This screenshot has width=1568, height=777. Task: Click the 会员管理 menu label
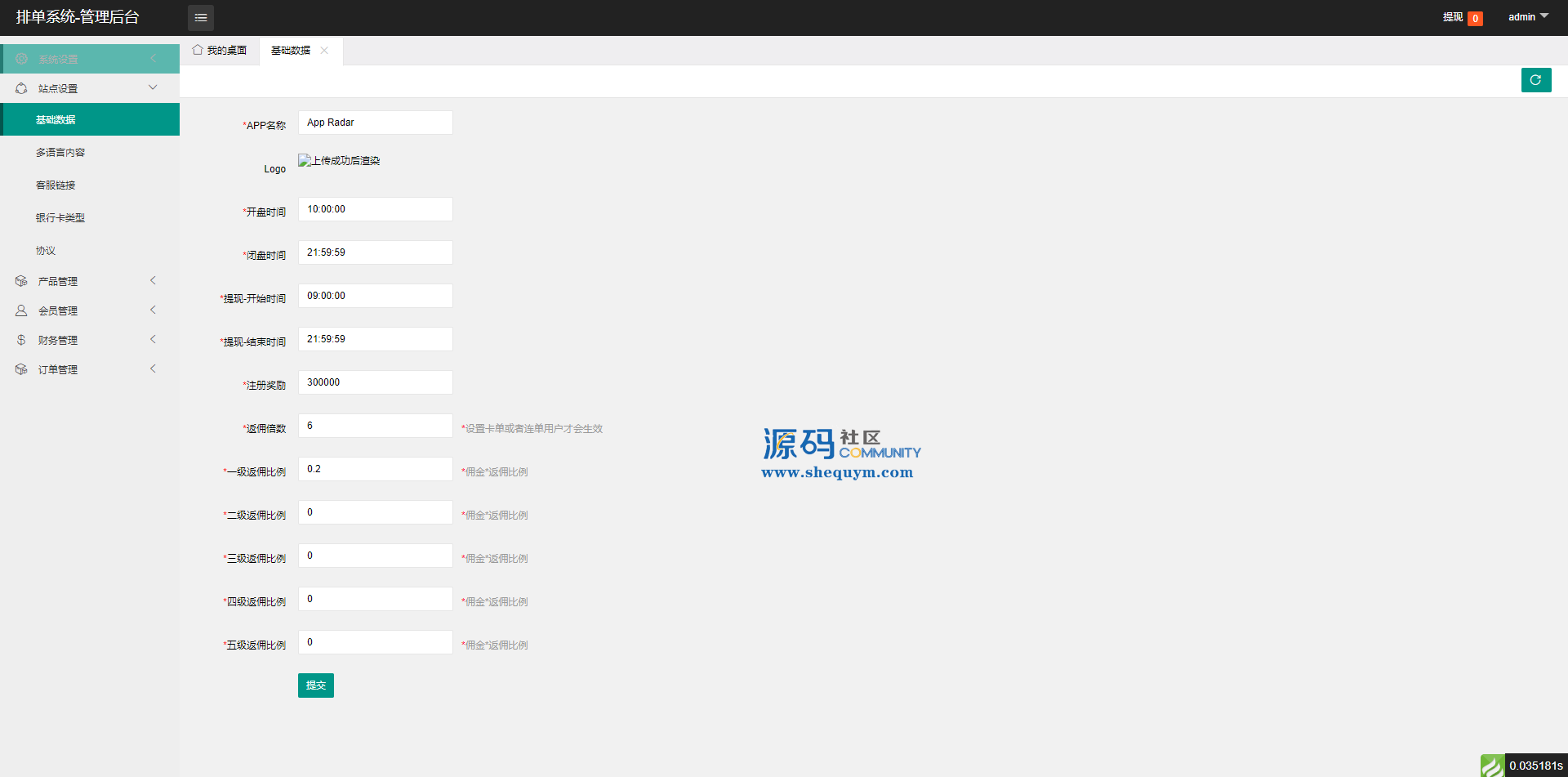click(58, 311)
